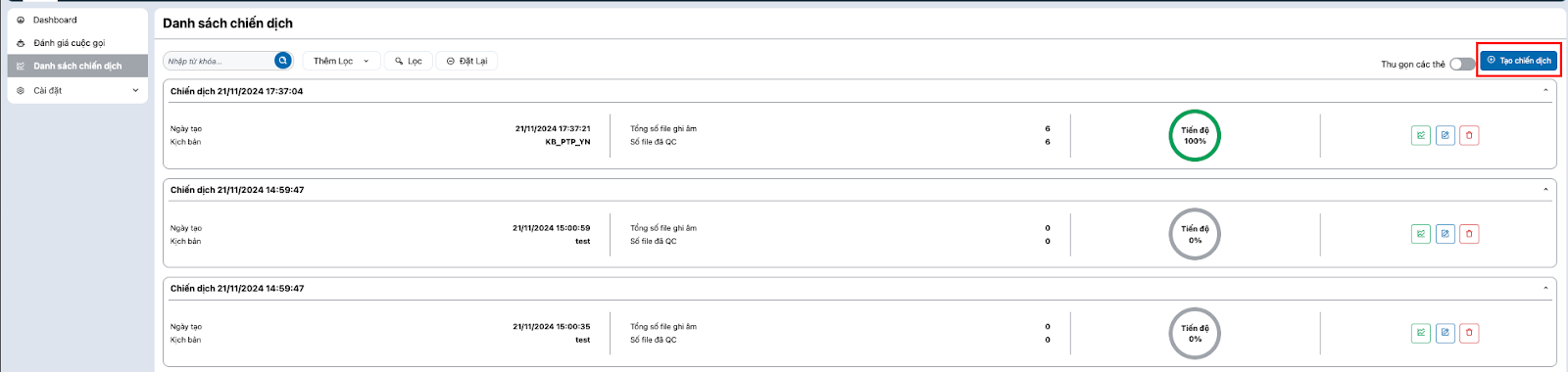
Task: Click the 'Nhập từ khóa' search field
Action: tap(220, 61)
